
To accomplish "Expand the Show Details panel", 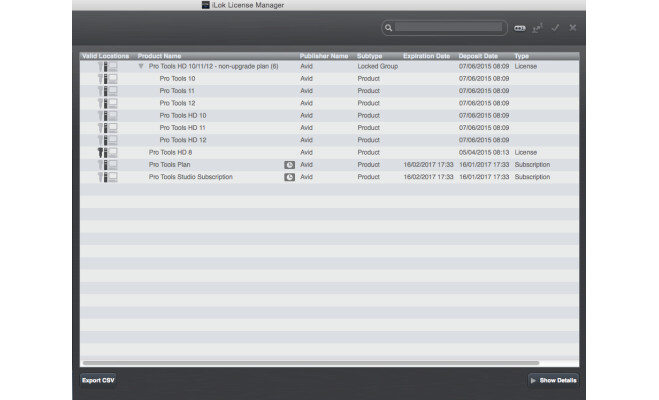I will (x=553, y=380).
